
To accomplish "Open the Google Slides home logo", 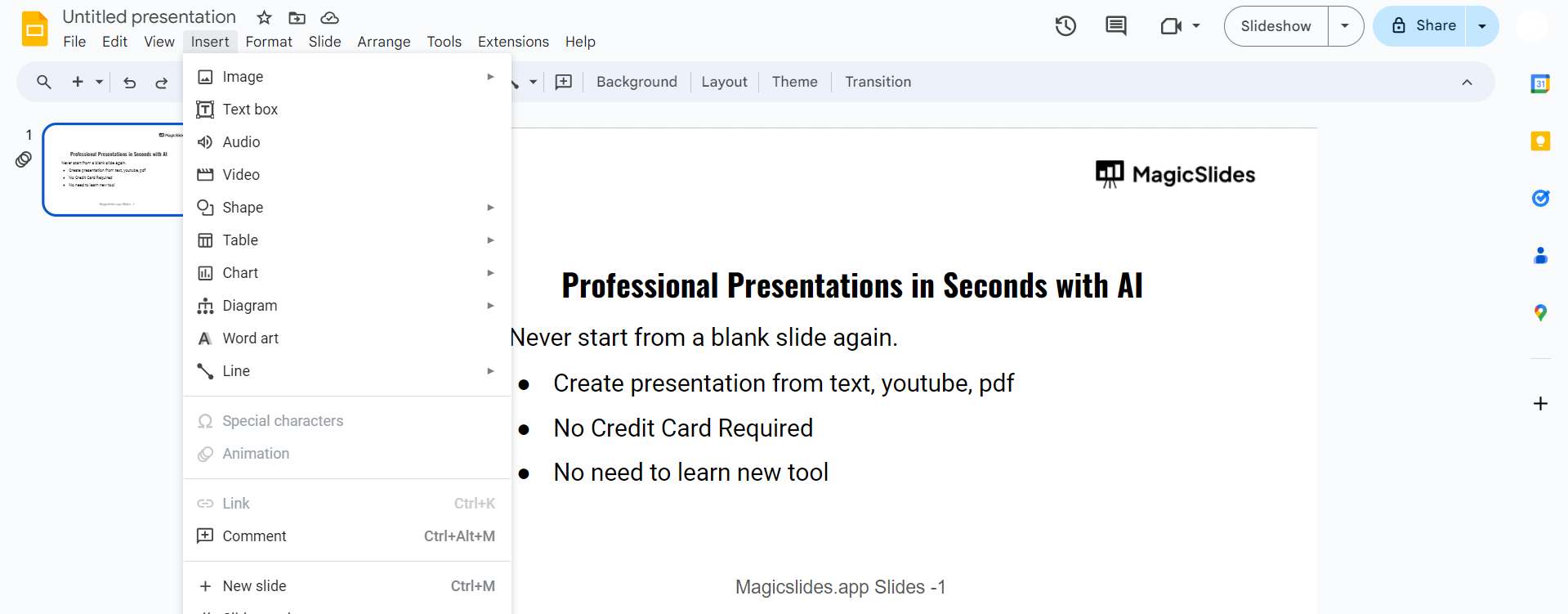I will (35, 29).
